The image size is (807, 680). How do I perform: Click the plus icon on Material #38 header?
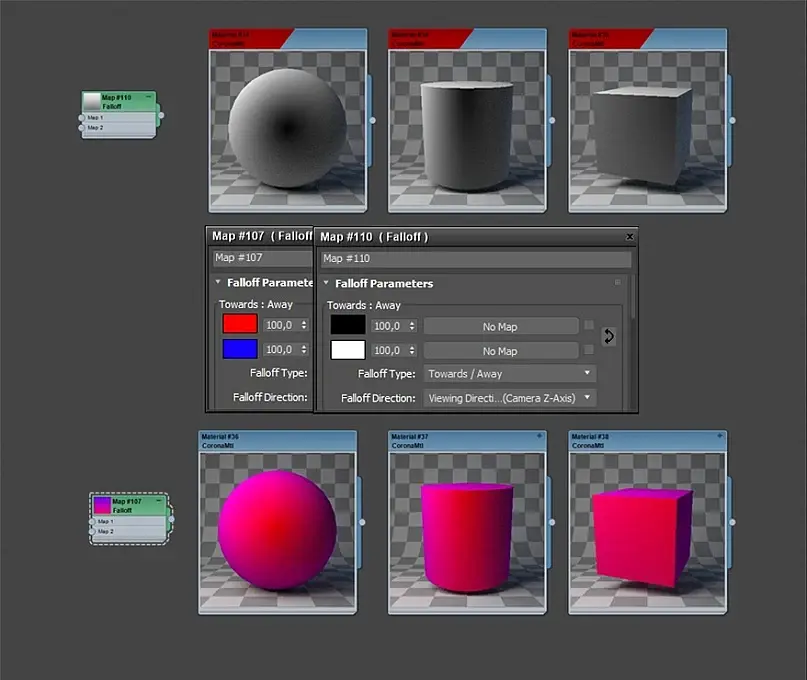720,436
